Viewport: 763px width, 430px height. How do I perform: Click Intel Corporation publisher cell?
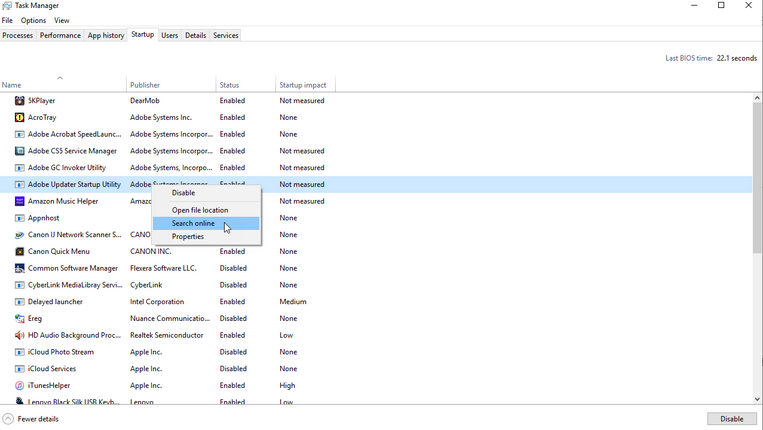[x=157, y=302]
